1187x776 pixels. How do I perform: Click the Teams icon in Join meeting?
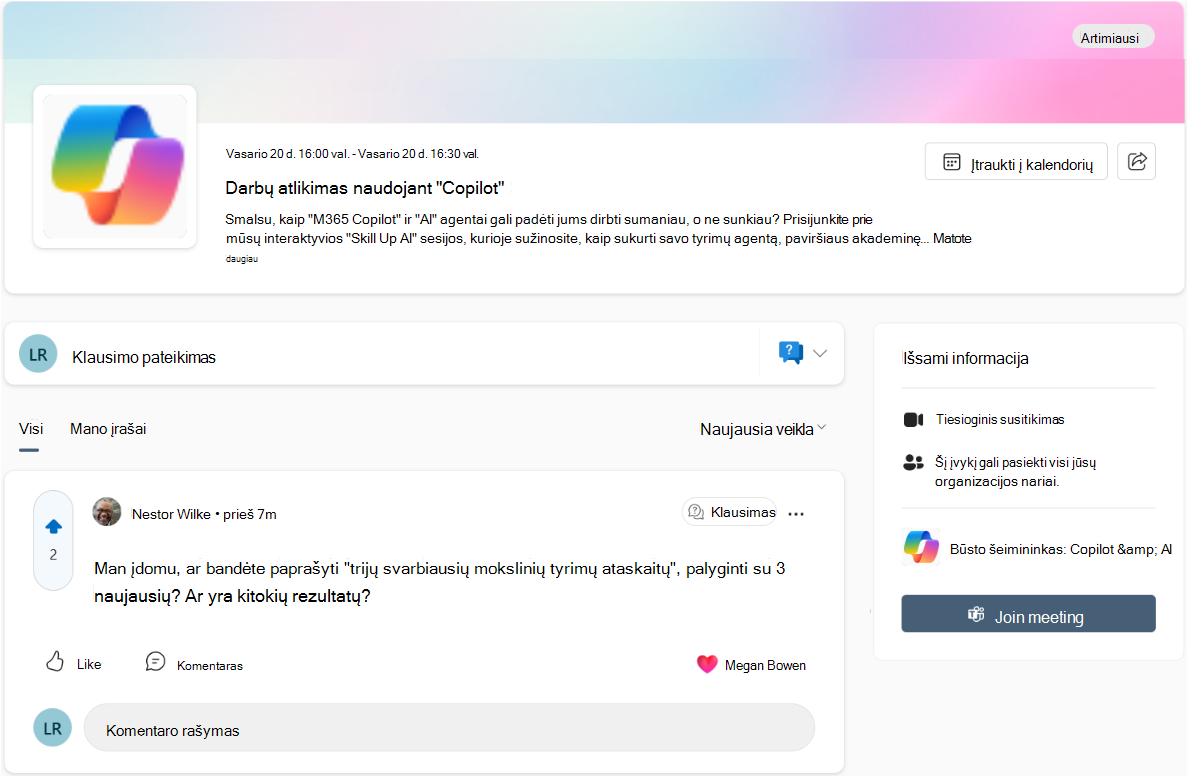coord(976,614)
